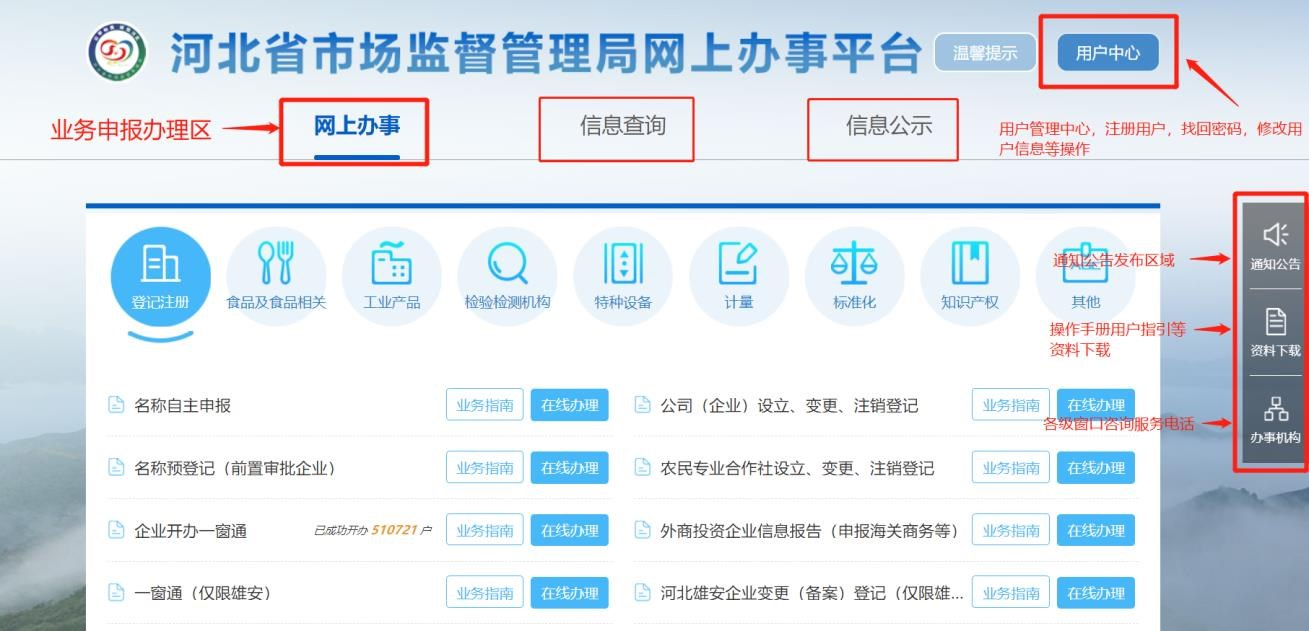The width and height of the screenshot is (1309, 631).
Task: Open the 检验检测机构 category
Action: (506, 276)
